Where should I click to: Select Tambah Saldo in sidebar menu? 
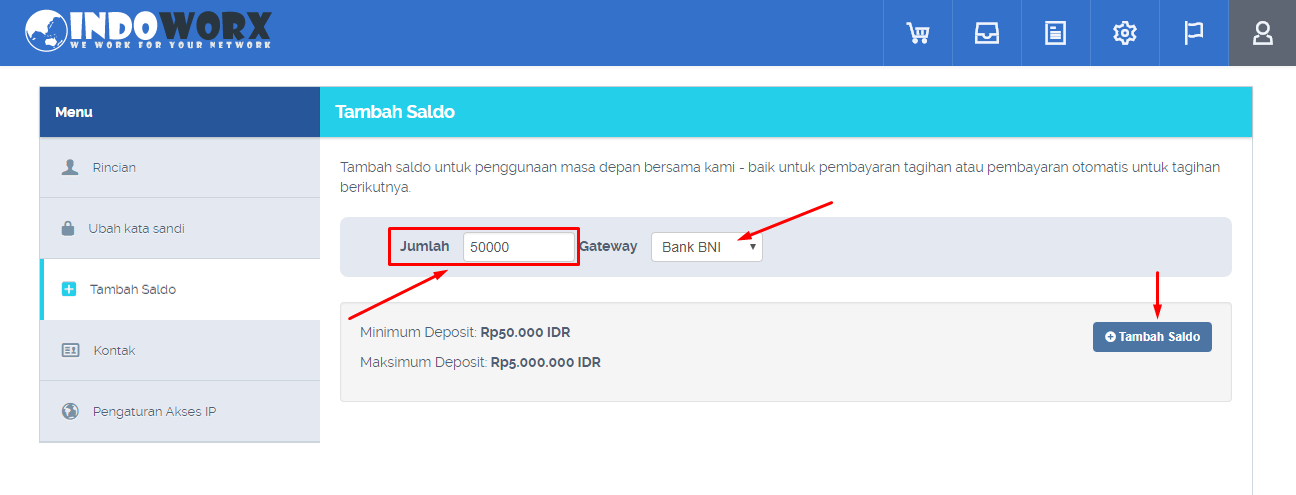[x=180, y=289]
